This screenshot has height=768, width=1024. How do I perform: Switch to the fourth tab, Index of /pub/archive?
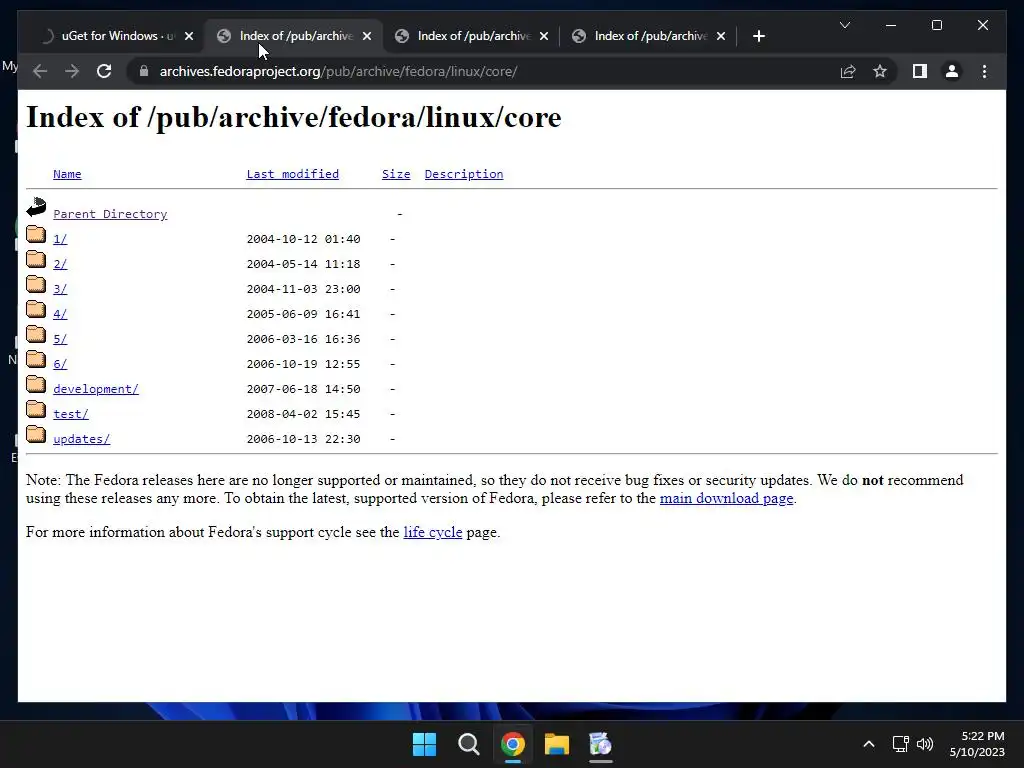(x=649, y=36)
